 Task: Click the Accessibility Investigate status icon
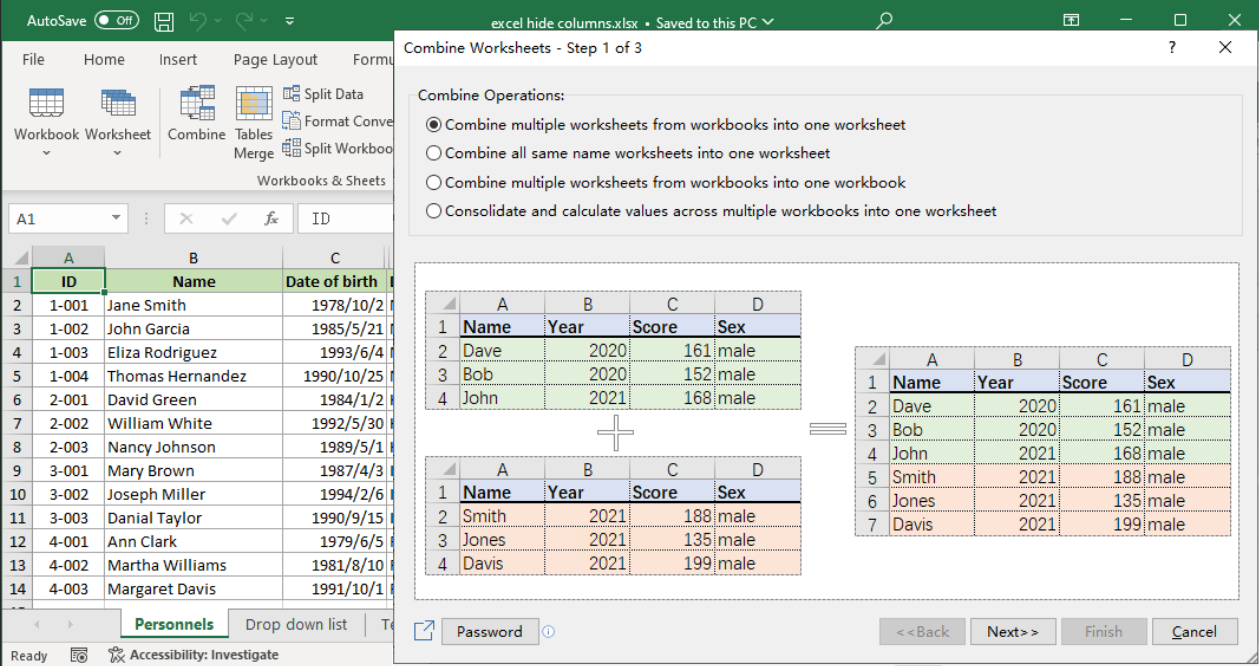pos(116,655)
